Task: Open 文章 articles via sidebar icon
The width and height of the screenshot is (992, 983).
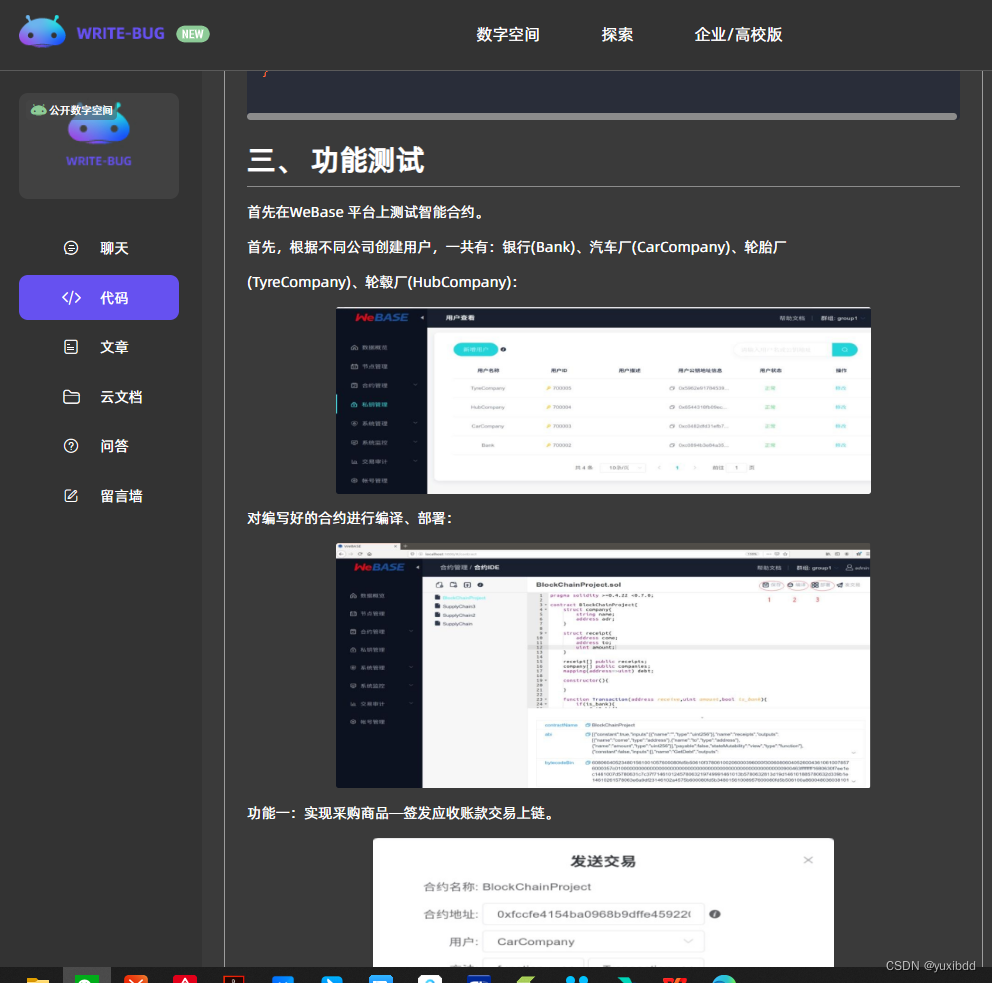Action: (70, 346)
